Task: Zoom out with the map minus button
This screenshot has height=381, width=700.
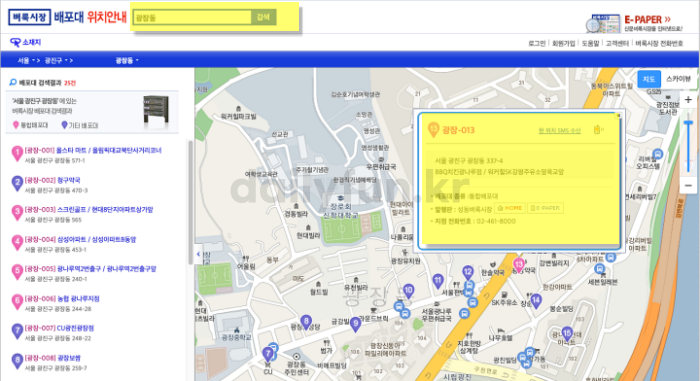Action: coord(688,185)
